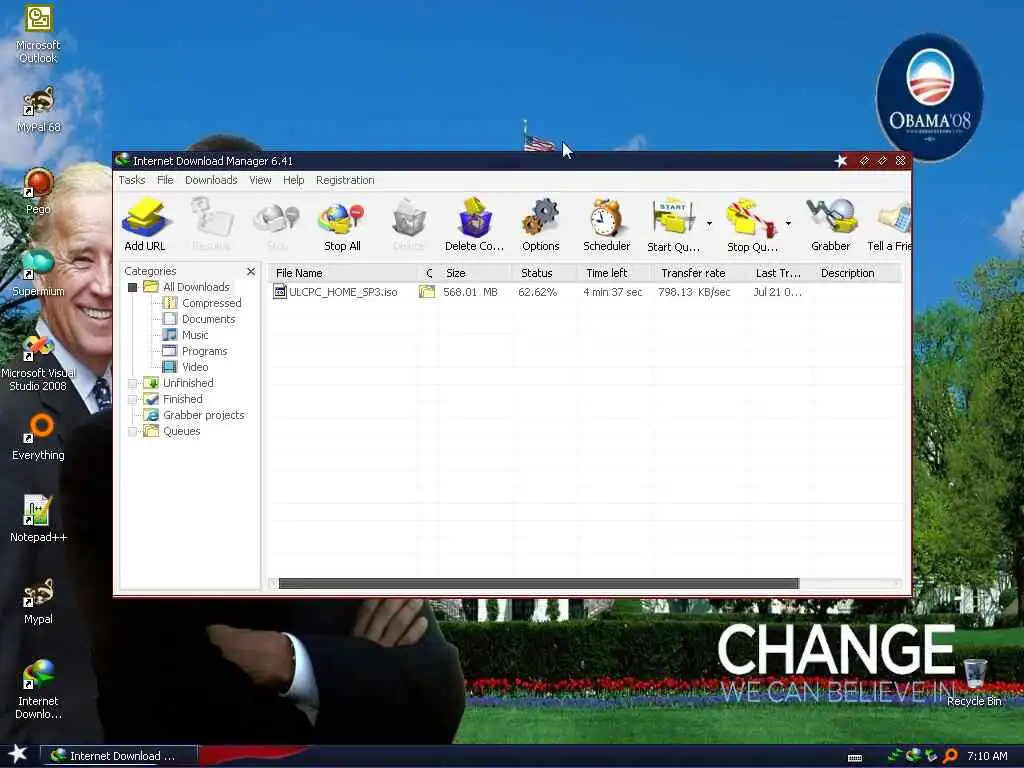Sort by Time left column header
Image resolution: width=1024 pixels, height=768 pixels.
(x=614, y=273)
